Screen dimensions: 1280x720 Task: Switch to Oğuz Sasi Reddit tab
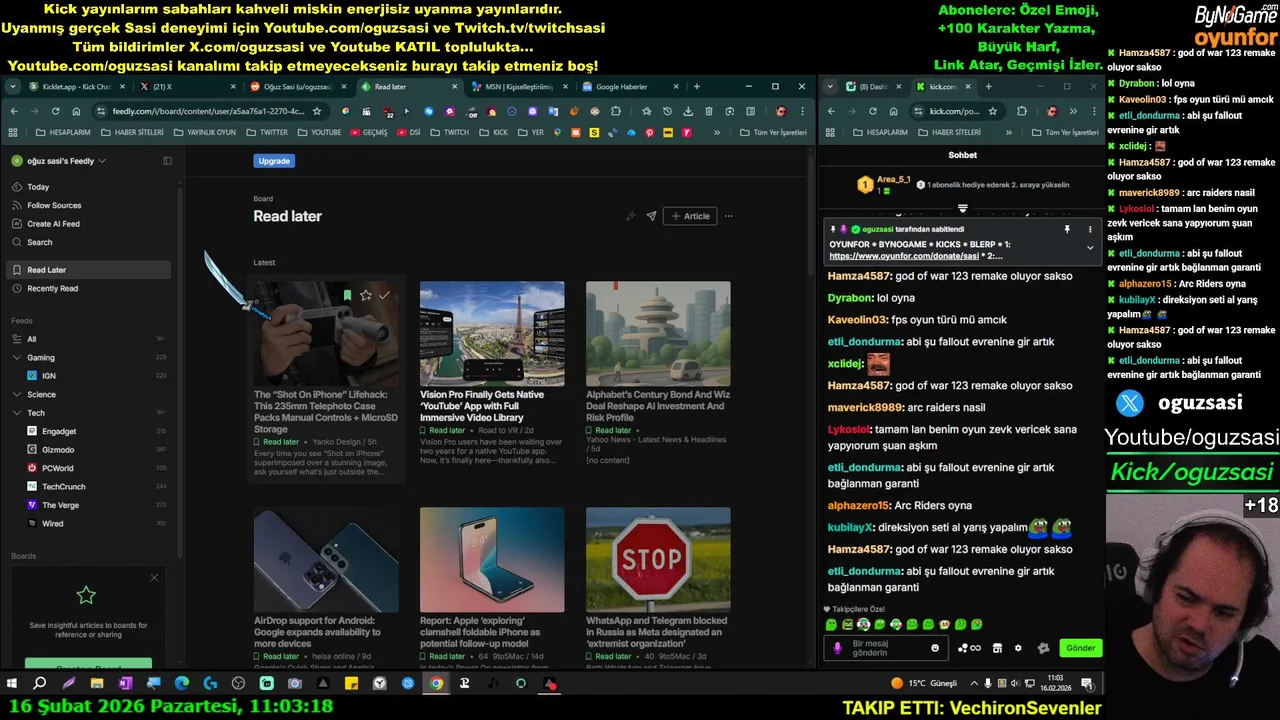point(297,87)
